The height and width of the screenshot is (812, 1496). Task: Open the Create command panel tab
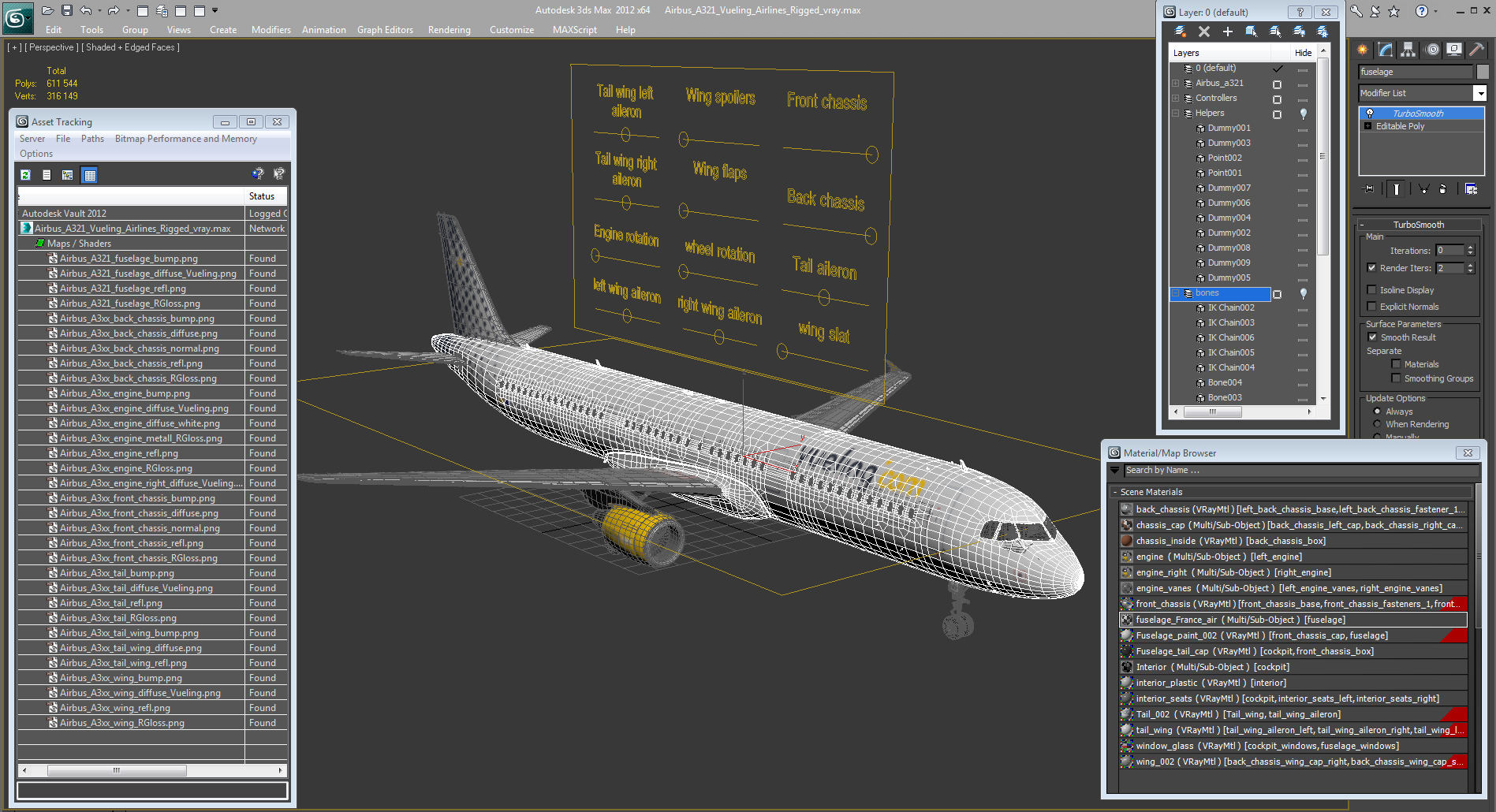pyautogui.click(x=1363, y=50)
